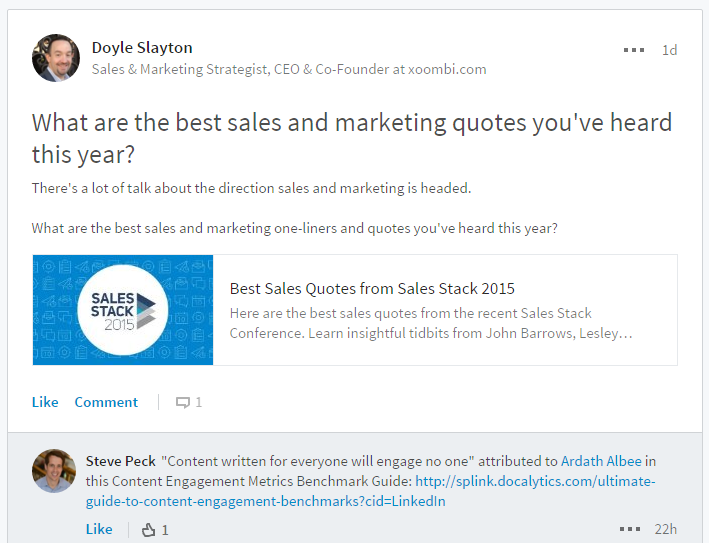Open Ardath Albee's mentioned profile link
Image resolution: width=709 pixels, height=543 pixels.
[x=601, y=461]
